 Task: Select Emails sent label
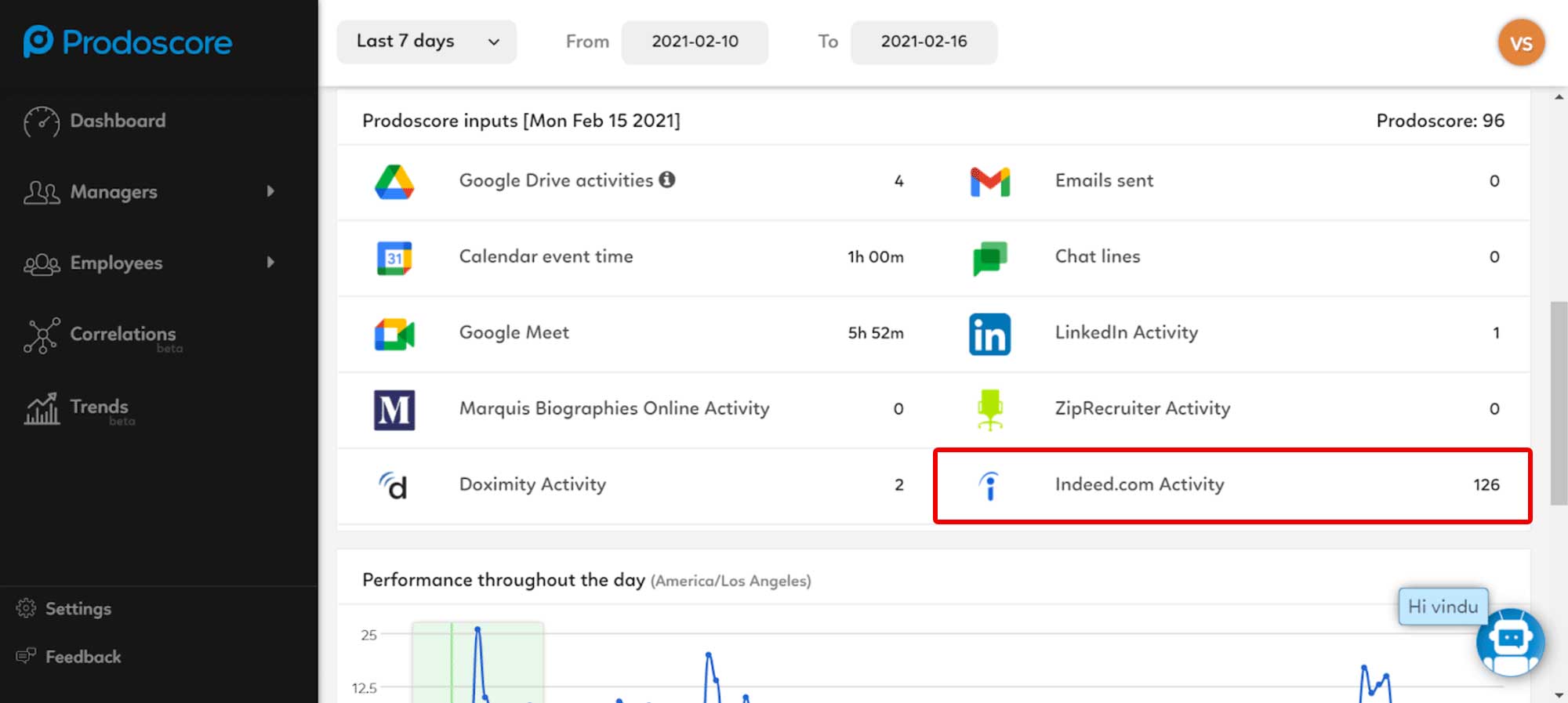coord(1104,180)
